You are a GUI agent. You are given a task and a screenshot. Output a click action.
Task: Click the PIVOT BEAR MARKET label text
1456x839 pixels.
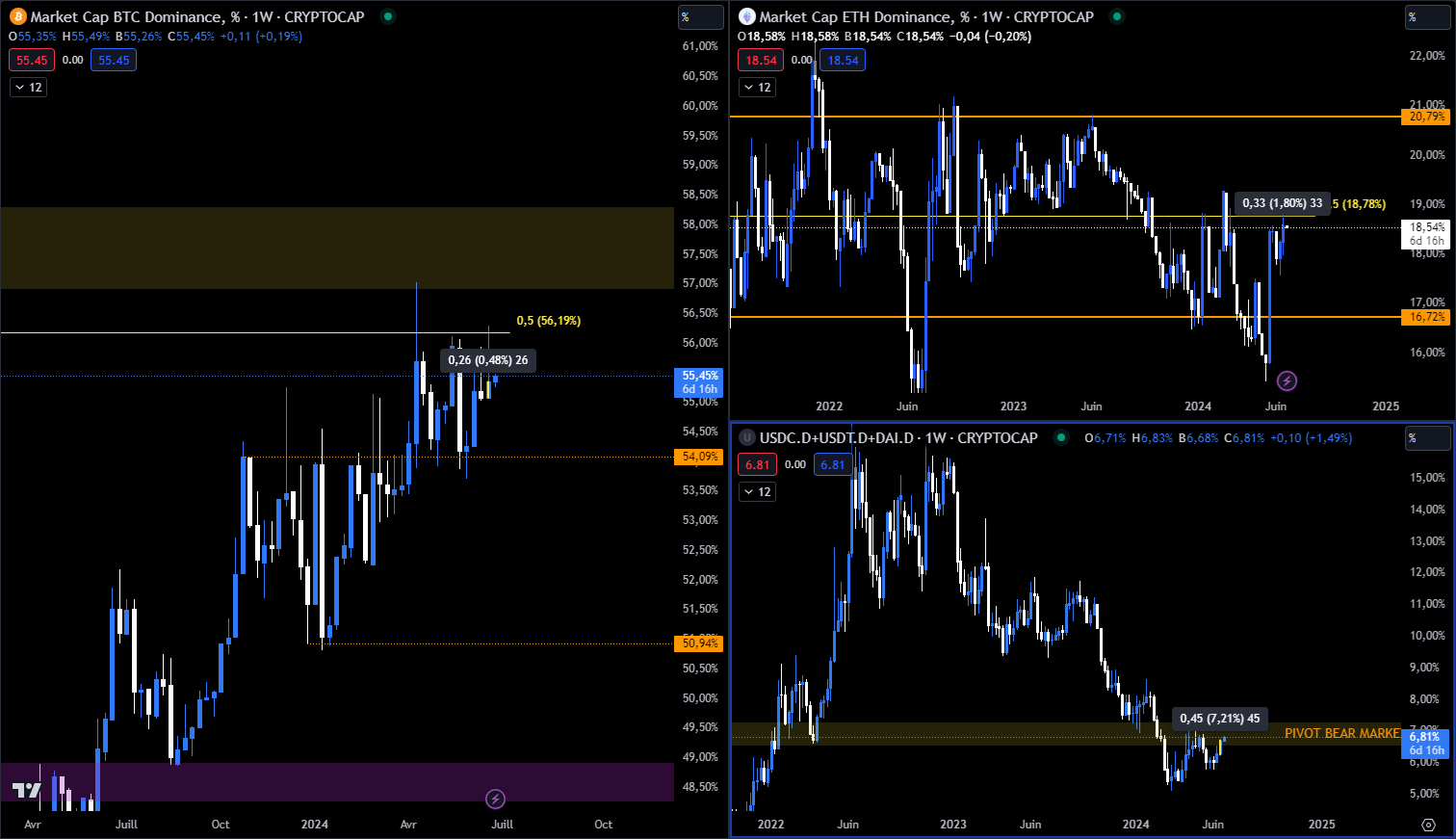[x=1341, y=734]
